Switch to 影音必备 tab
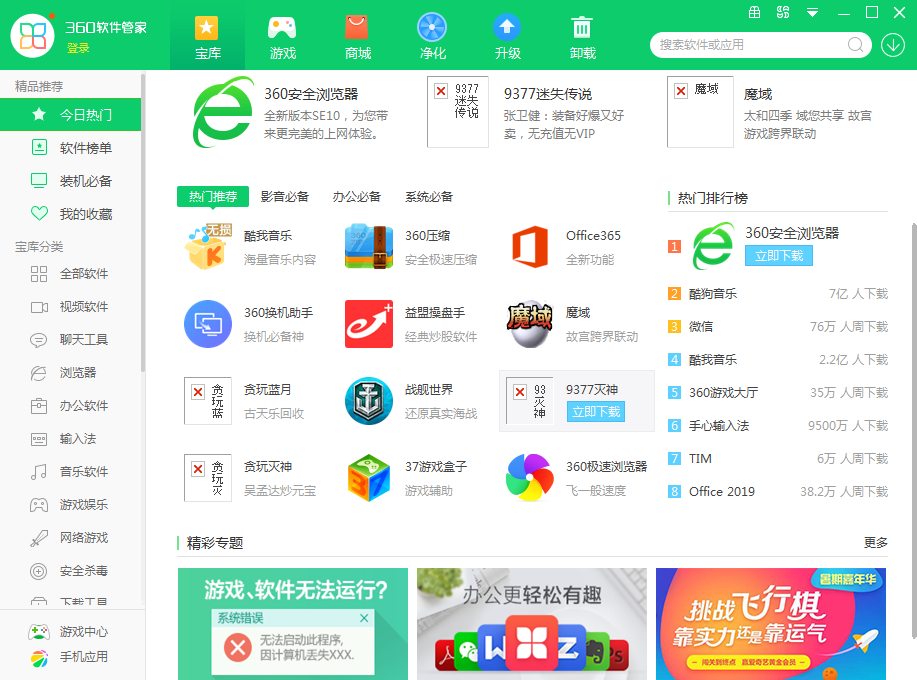This screenshot has width=917, height=680. click(x=285, y=196)
